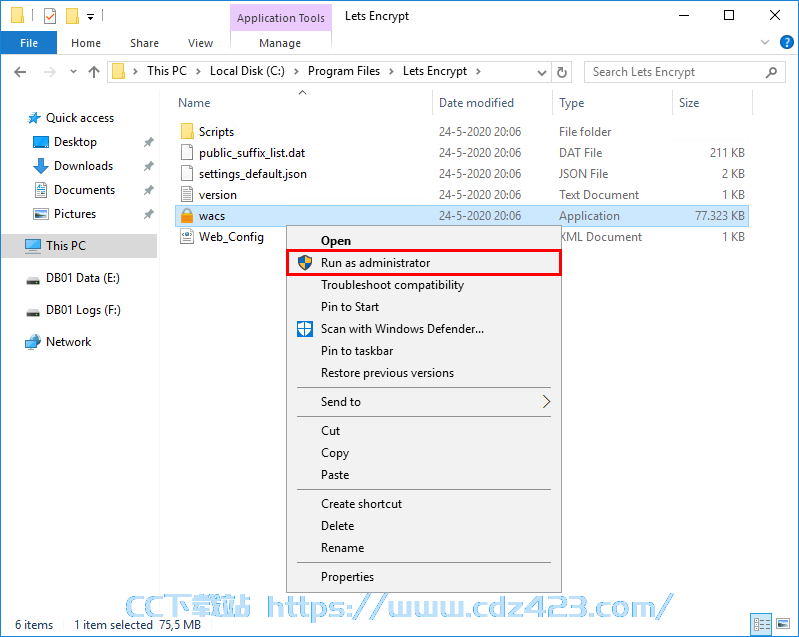Click Lets Encrypt breadcrumb
Screen dimensions: 799x637
pos(435,71)
